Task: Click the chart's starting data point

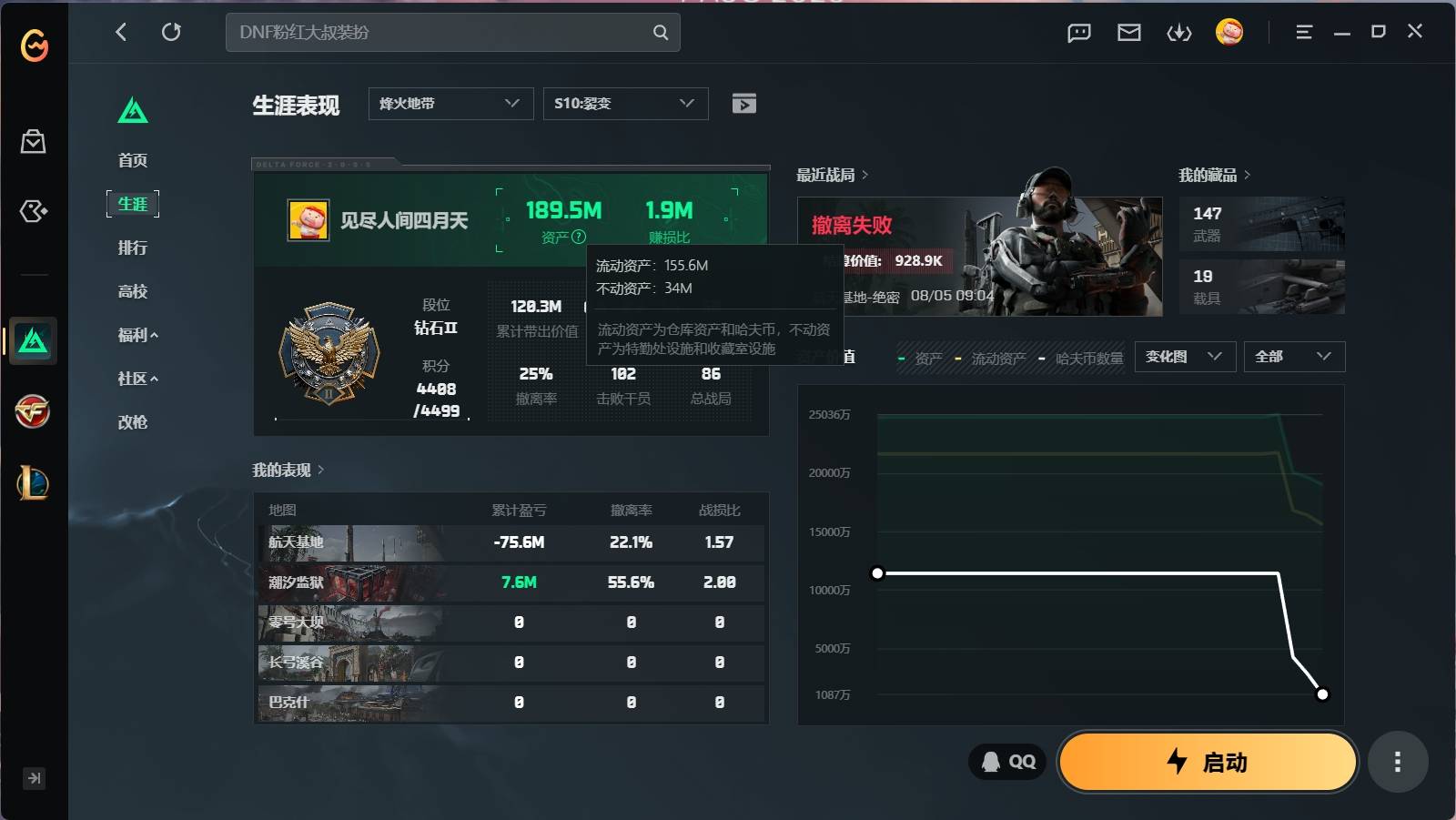Action: tap(877, 573)
